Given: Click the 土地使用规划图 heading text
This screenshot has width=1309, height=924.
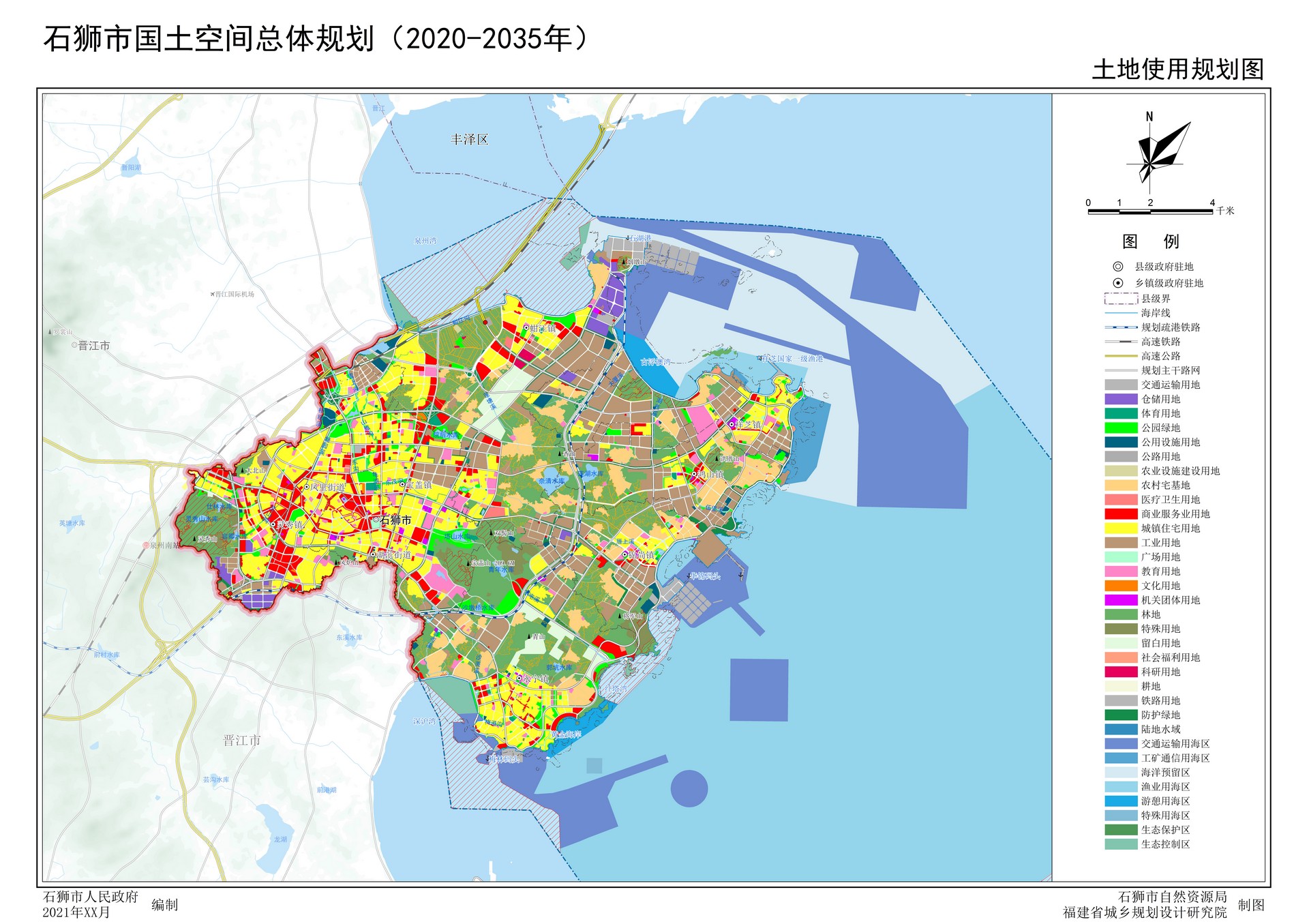Looking at the screenshot, I should point(1177,70).
